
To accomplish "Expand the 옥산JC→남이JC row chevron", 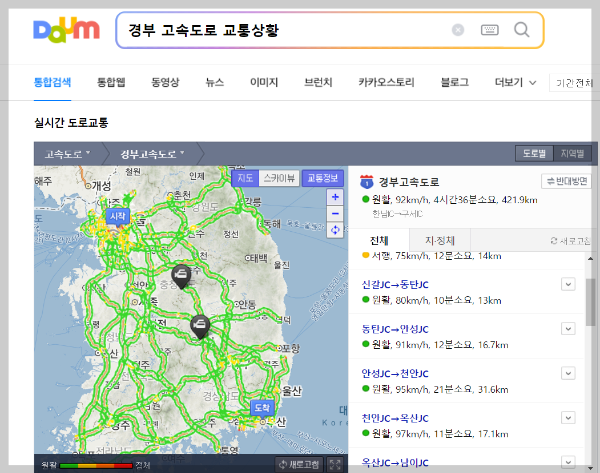I will (x=568, y=462).
